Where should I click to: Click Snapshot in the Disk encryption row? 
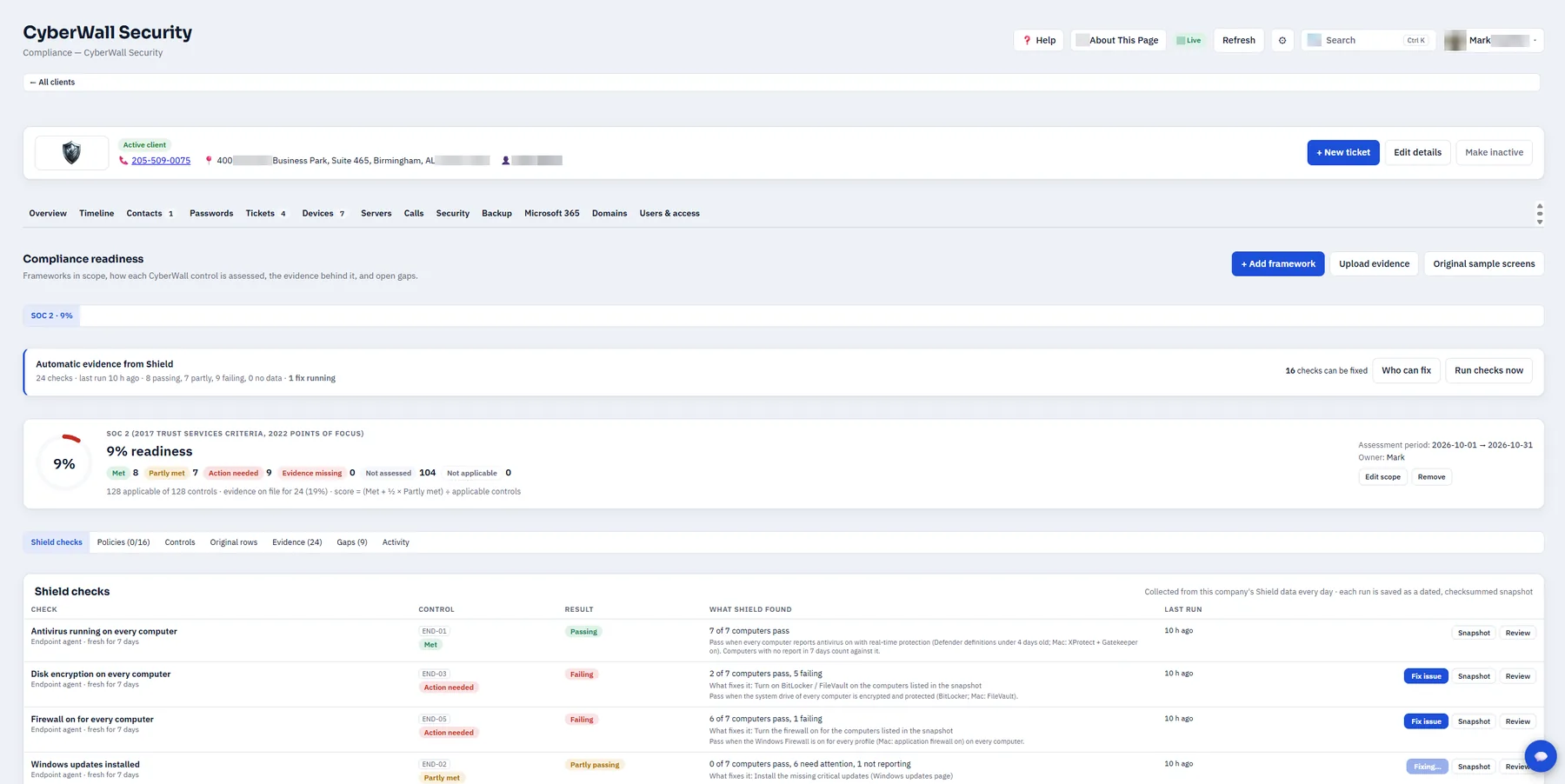1474,677
